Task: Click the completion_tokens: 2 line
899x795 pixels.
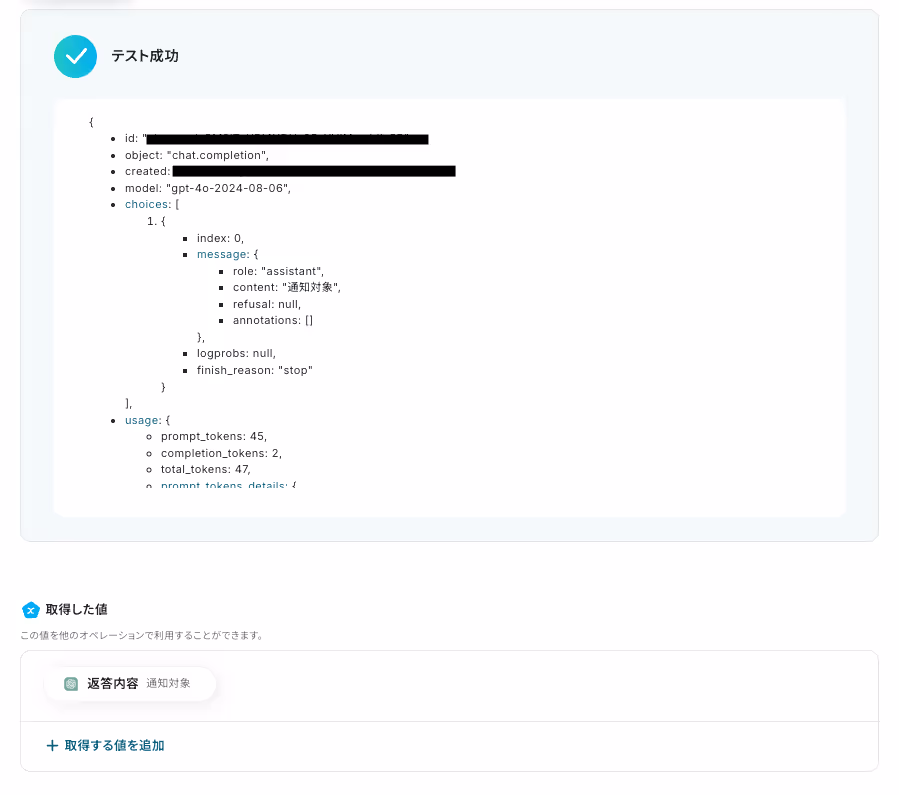Action: point(221,453)
